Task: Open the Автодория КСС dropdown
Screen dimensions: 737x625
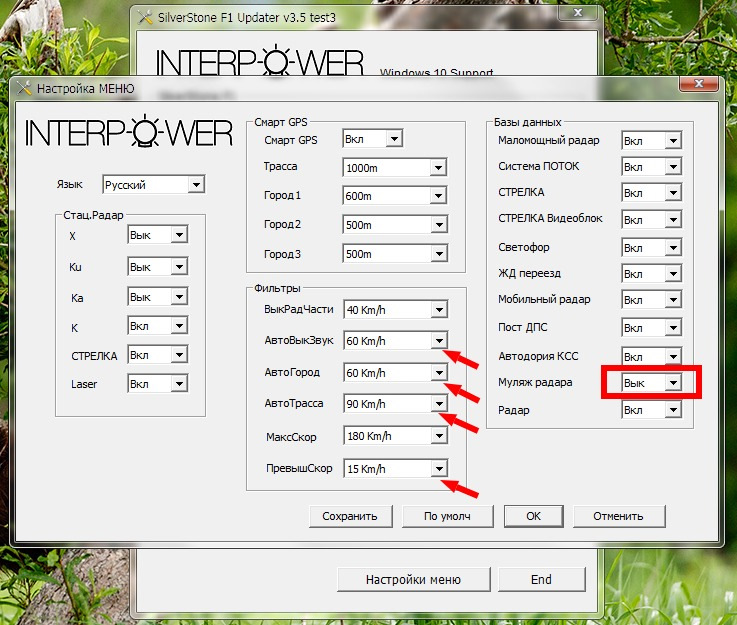Action: point(651,356)
